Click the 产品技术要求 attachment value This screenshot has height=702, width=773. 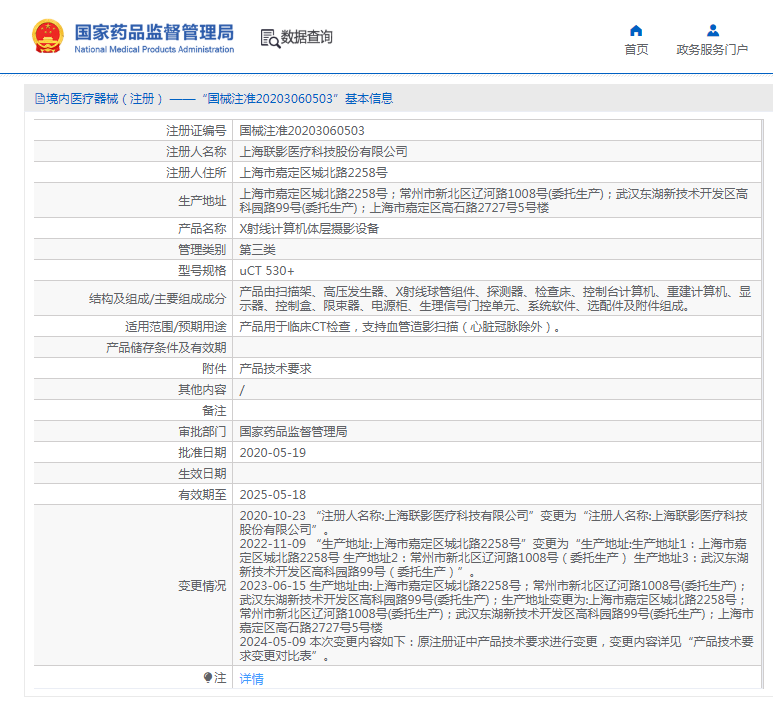tap(276, 369)
